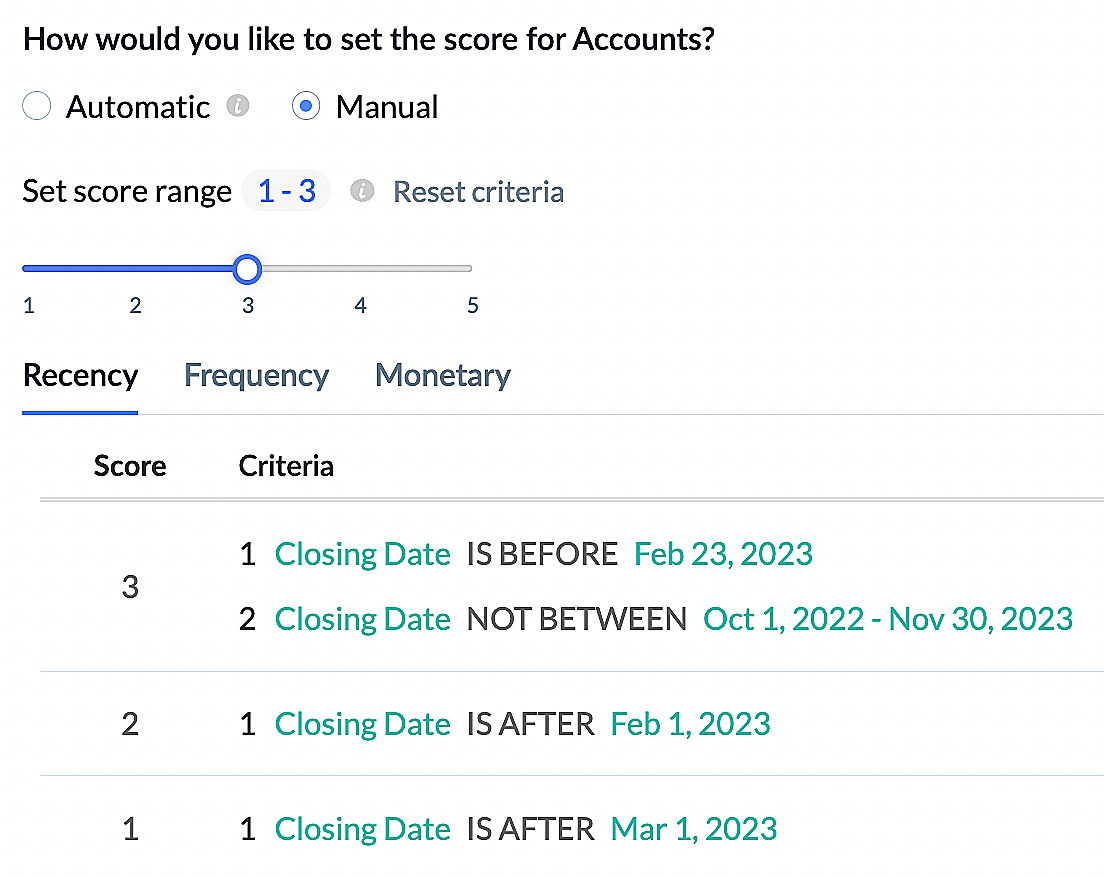Click the 1 - 3 score range value
Screen dimensions: 1104x878
coord(287,191)
